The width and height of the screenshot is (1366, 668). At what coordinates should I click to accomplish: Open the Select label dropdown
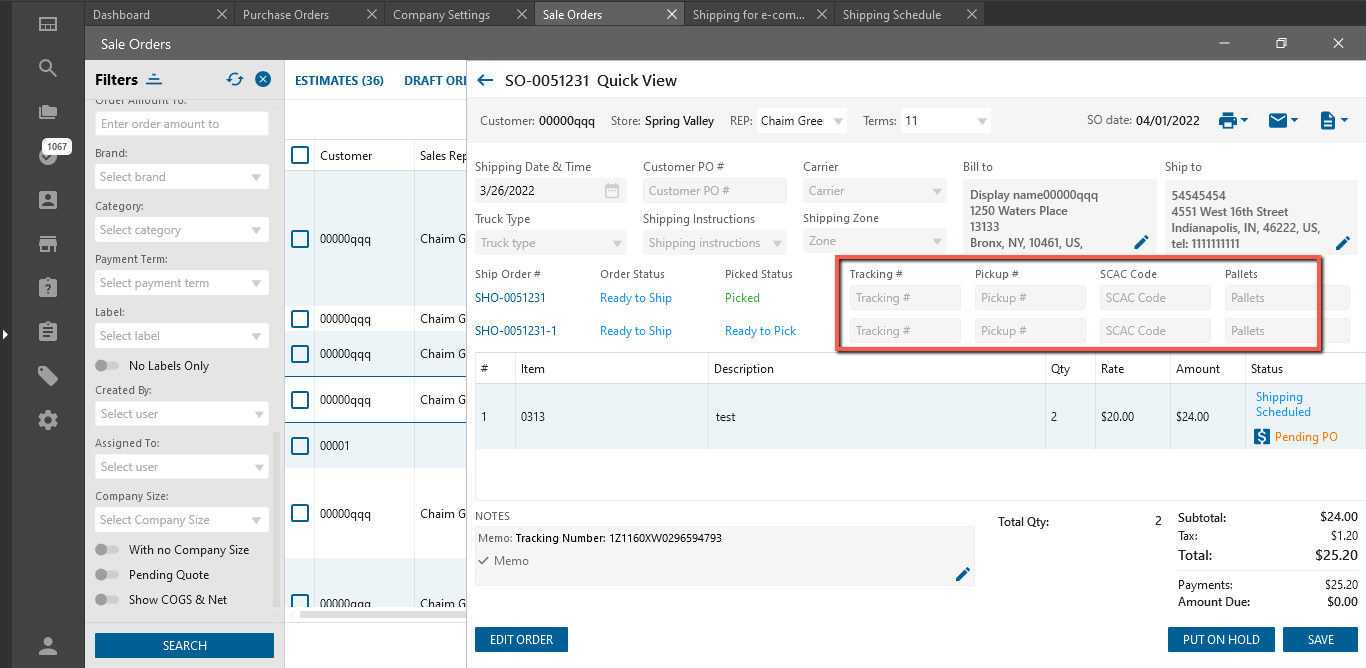(182, 336)
